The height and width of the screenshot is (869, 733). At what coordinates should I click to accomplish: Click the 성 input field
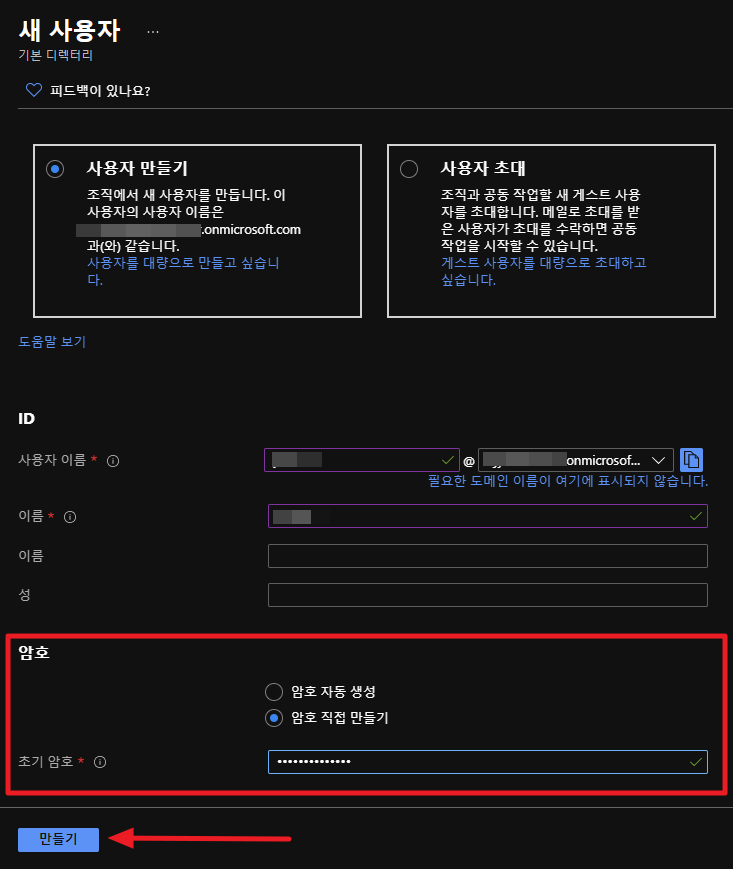point(487,595)
